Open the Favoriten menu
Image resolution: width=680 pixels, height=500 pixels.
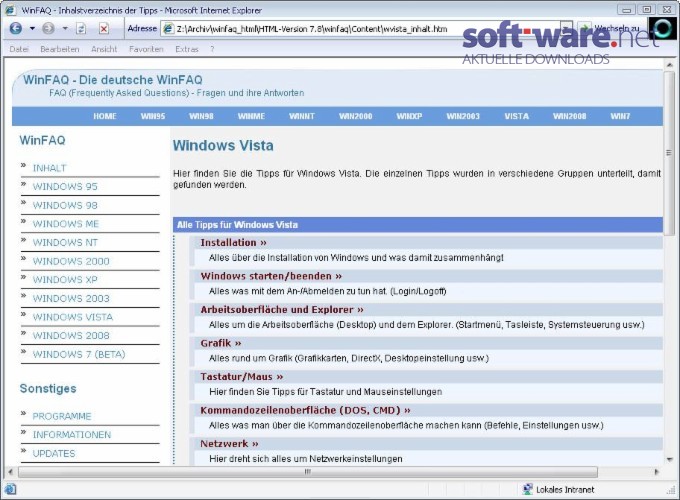(146, 49)
